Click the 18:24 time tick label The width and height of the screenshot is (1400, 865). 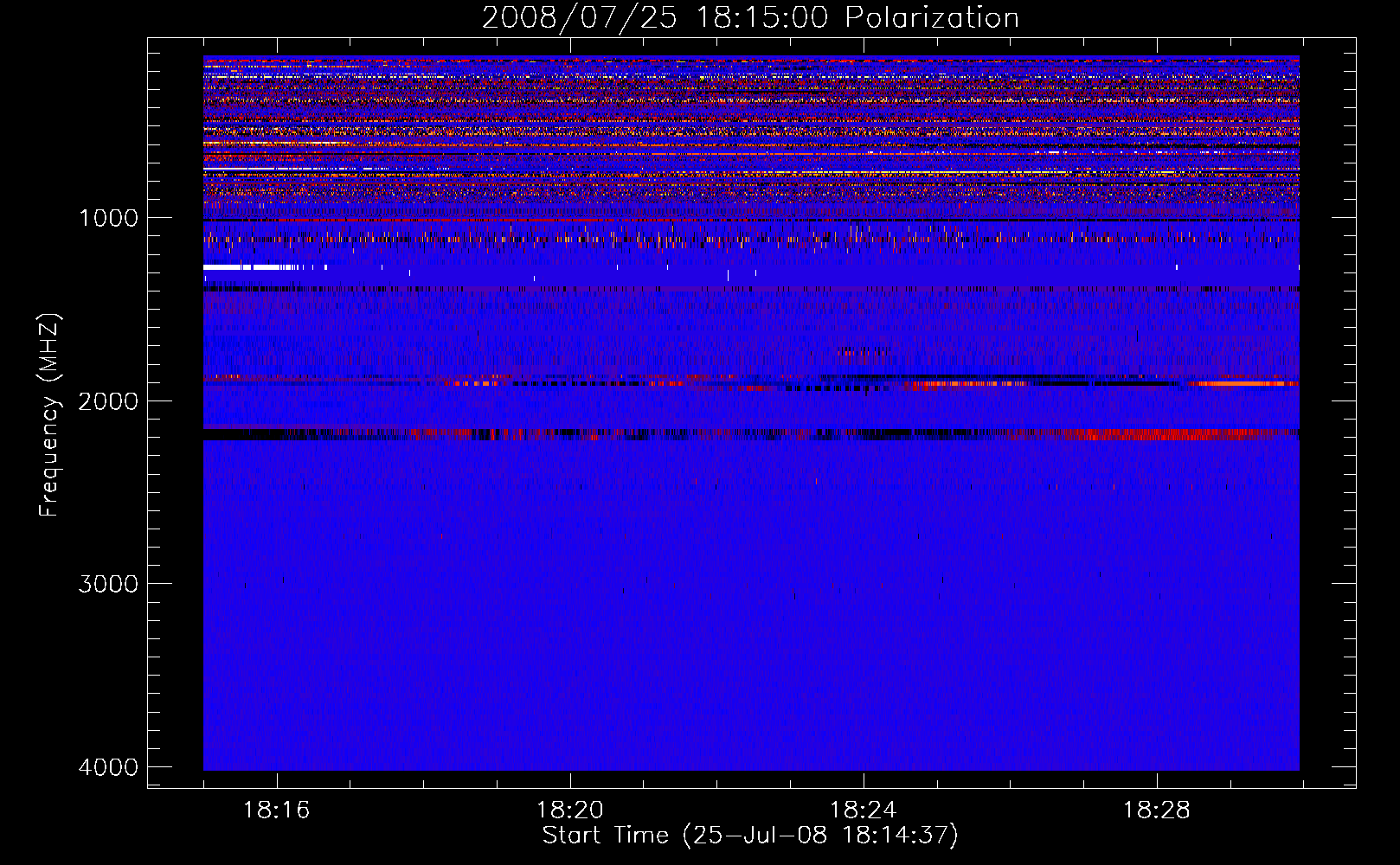point(863,811)
